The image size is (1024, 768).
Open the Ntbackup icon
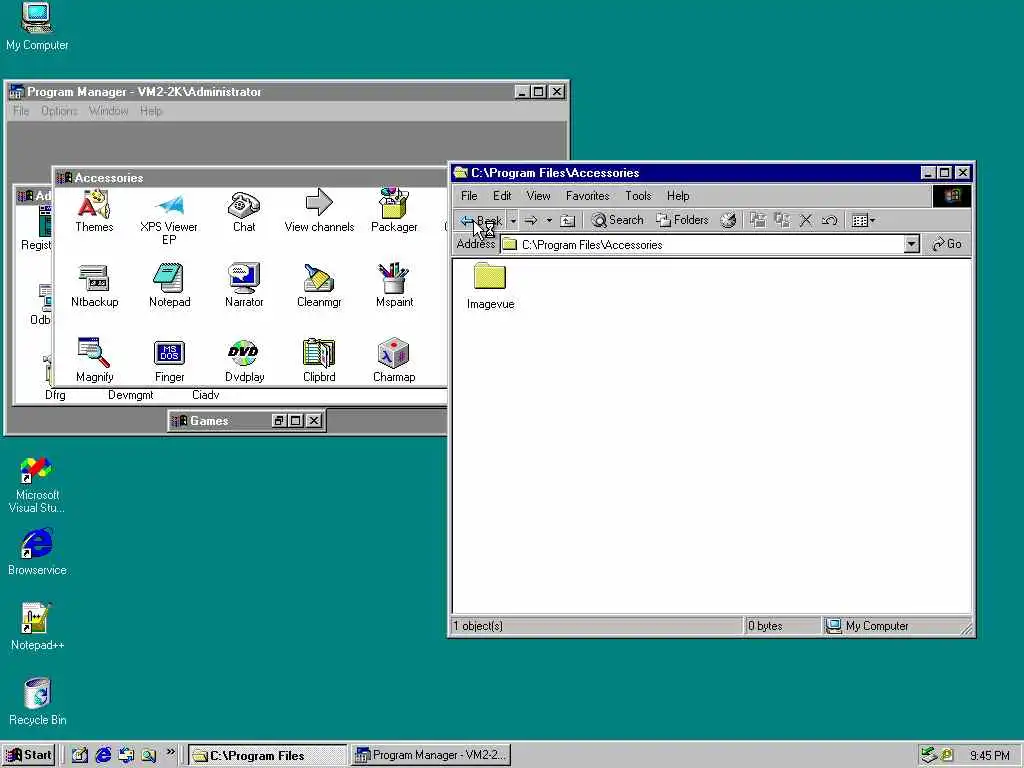94,285
